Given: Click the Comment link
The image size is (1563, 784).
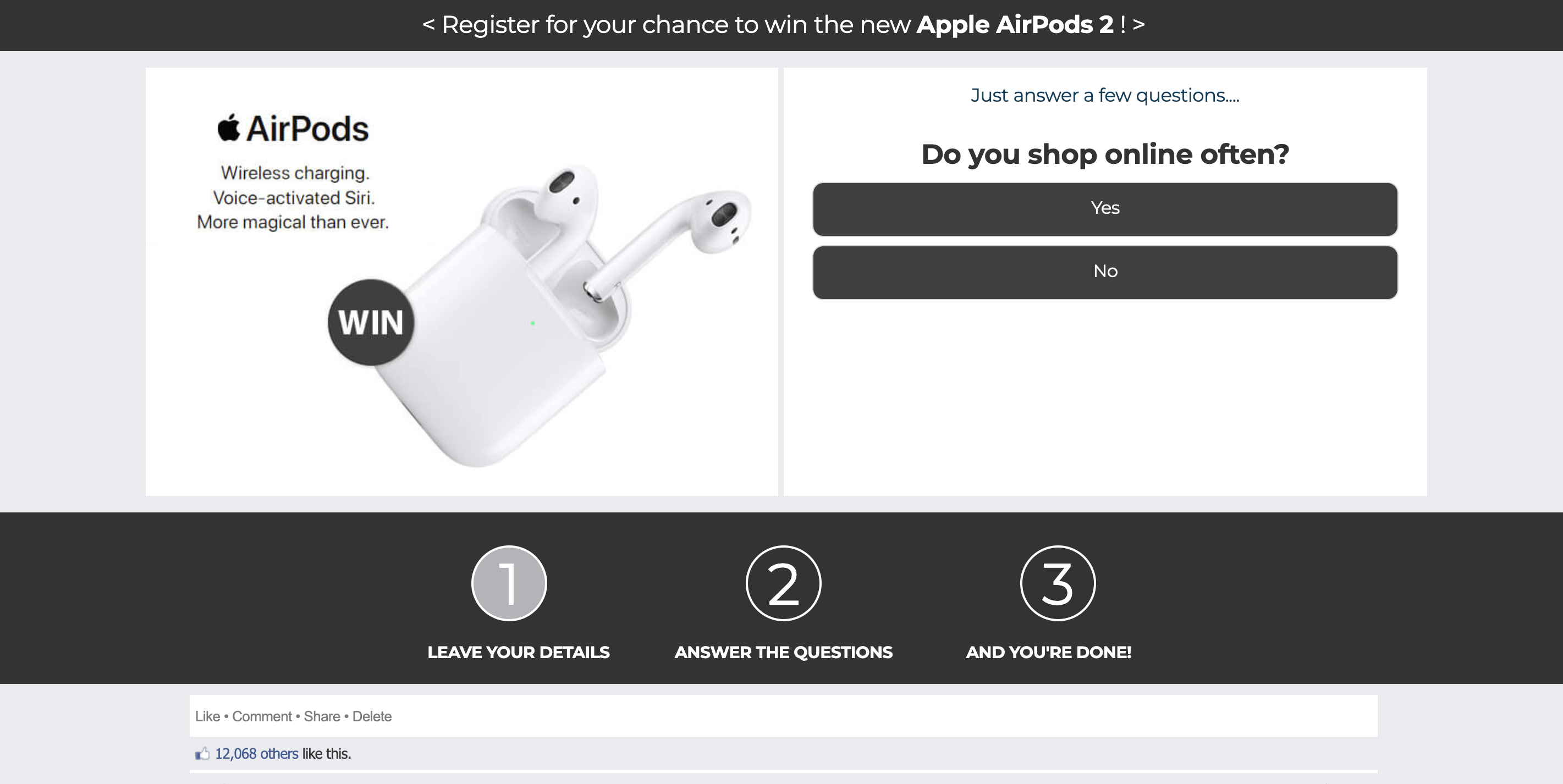Looking at the screenshot, I should (x=262, y=716).
